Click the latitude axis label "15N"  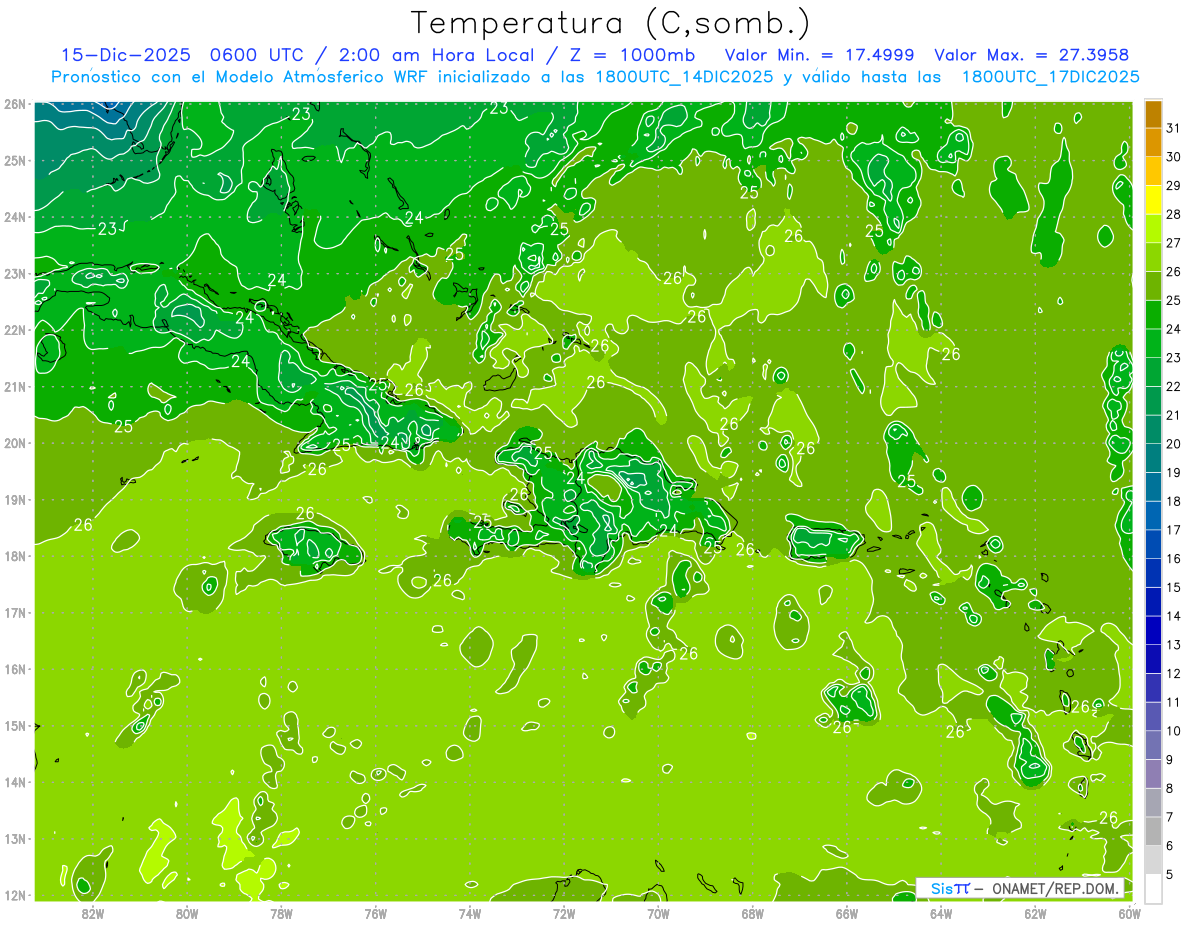tap(14, 726)
